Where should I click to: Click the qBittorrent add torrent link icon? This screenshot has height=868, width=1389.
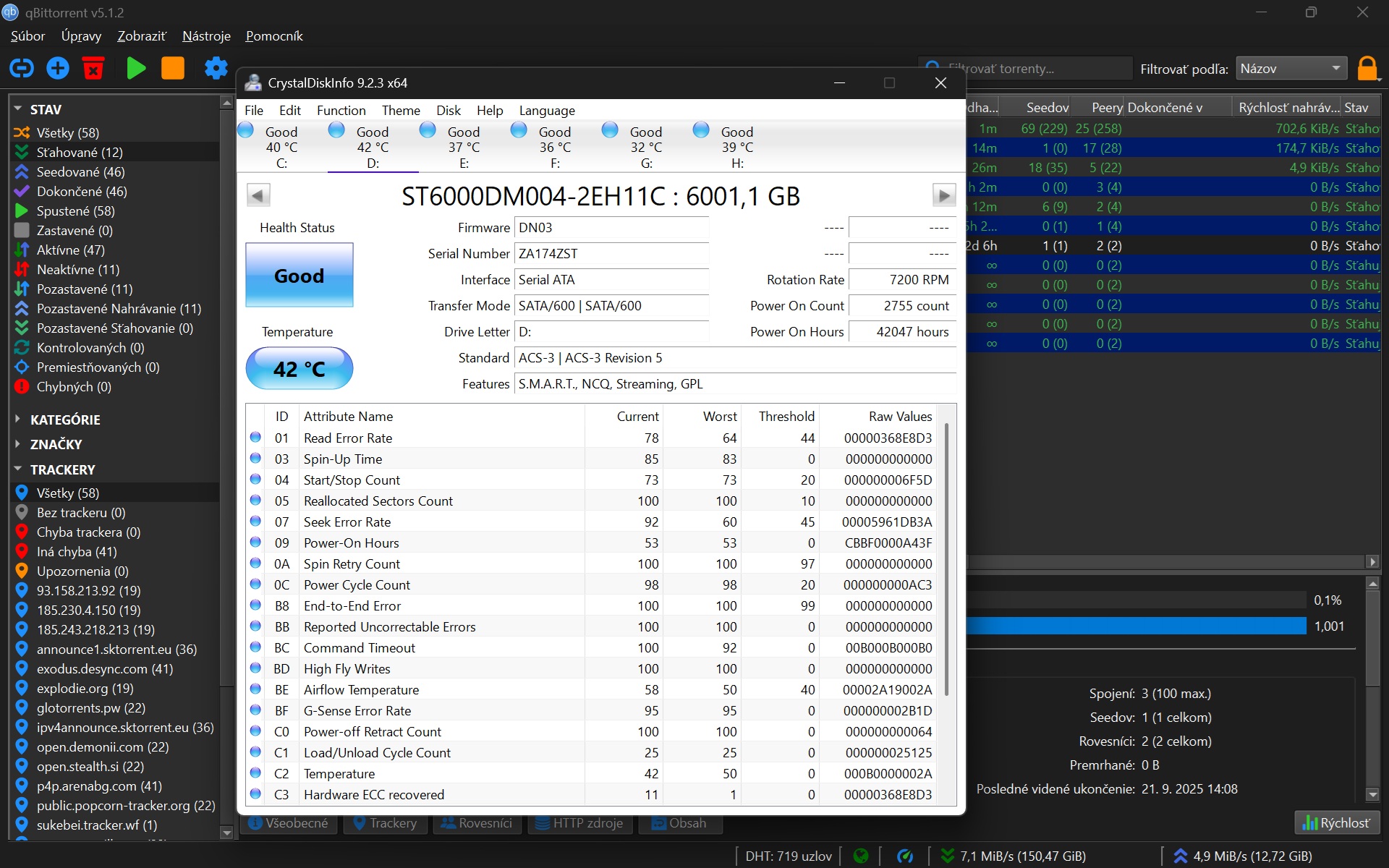[x=22, y=69]
